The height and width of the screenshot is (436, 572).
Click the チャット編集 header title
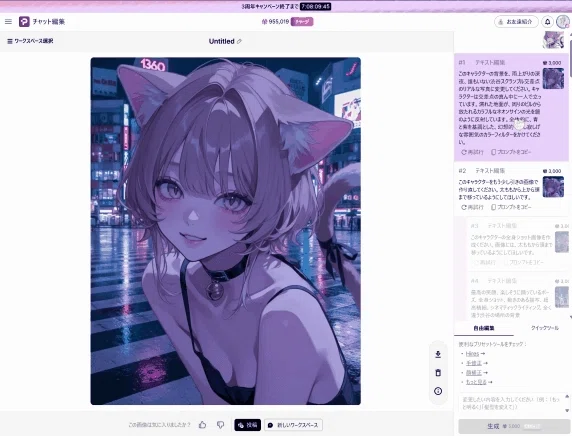(x=49, y=22)
